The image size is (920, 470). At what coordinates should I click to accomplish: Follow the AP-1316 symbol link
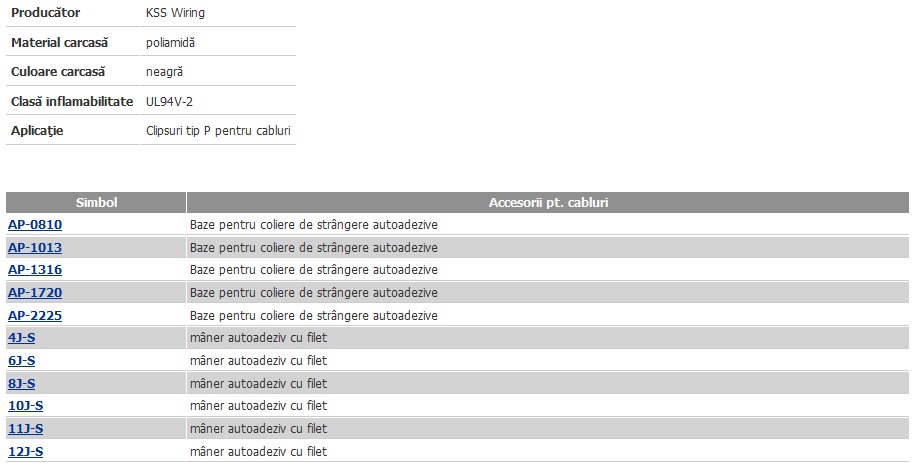[x=35, y=270]
